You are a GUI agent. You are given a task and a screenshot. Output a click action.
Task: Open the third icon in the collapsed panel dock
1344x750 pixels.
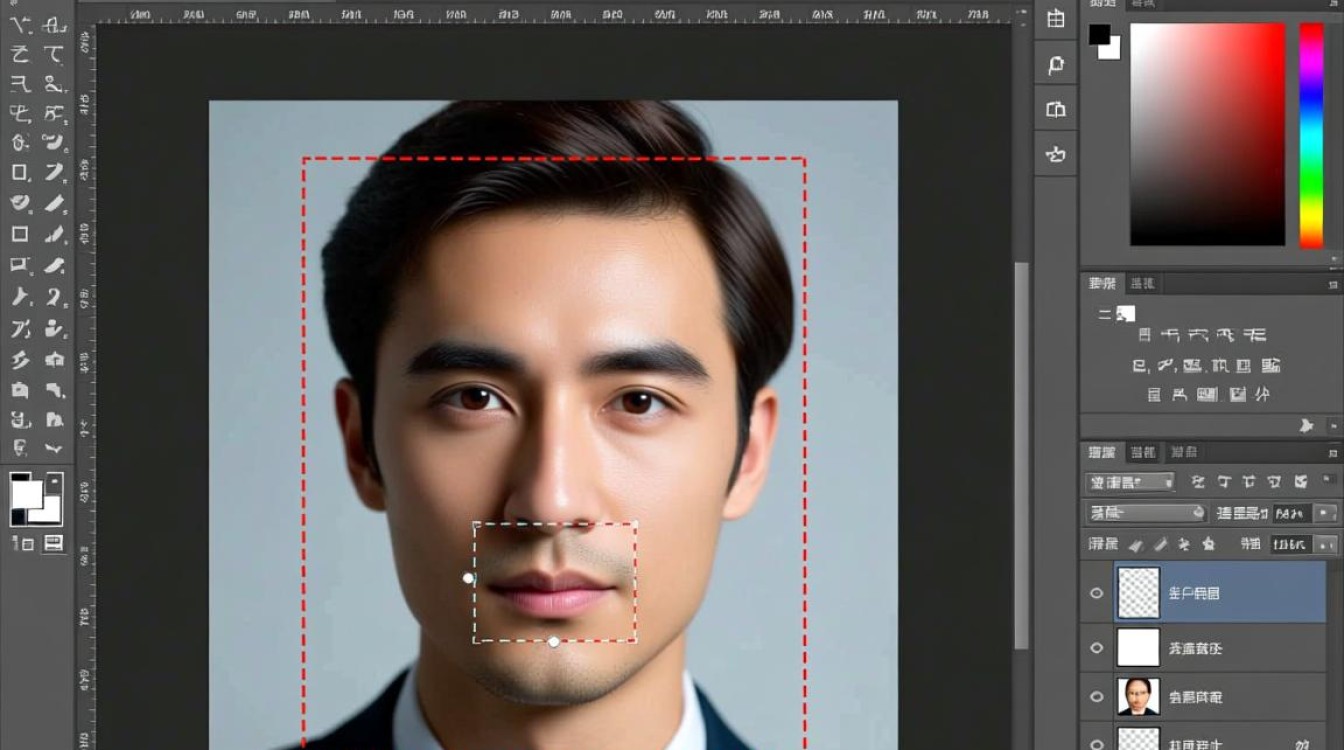pos(1055,109)
